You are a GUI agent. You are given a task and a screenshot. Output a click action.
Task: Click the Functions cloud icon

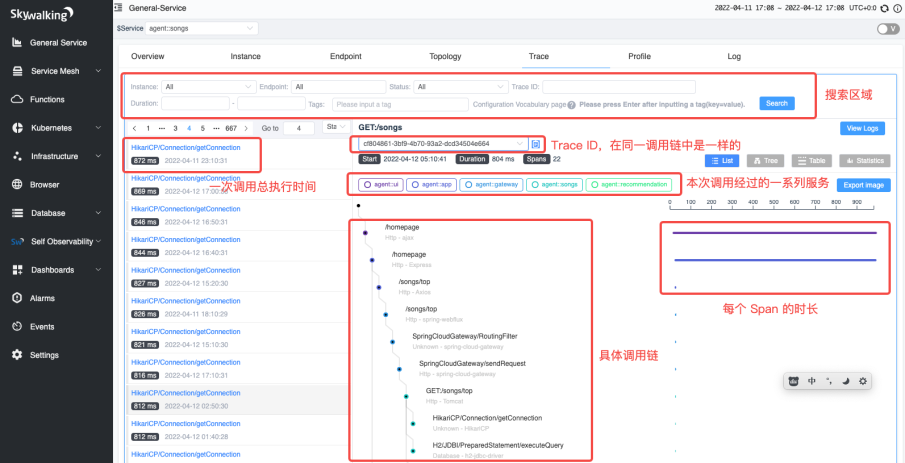[17, 99]
